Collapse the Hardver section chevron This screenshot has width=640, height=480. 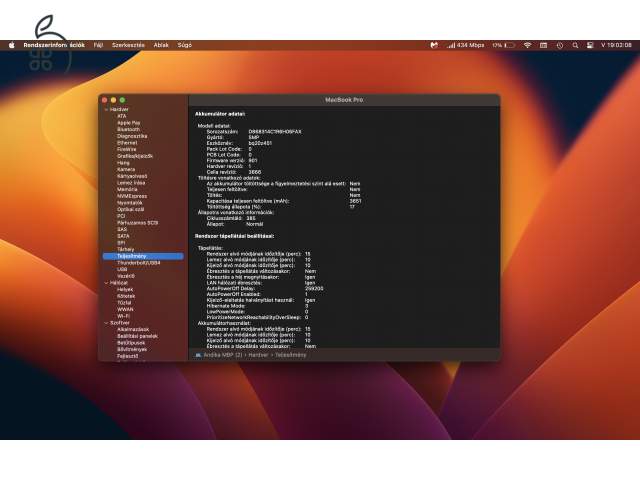point(106,109)
